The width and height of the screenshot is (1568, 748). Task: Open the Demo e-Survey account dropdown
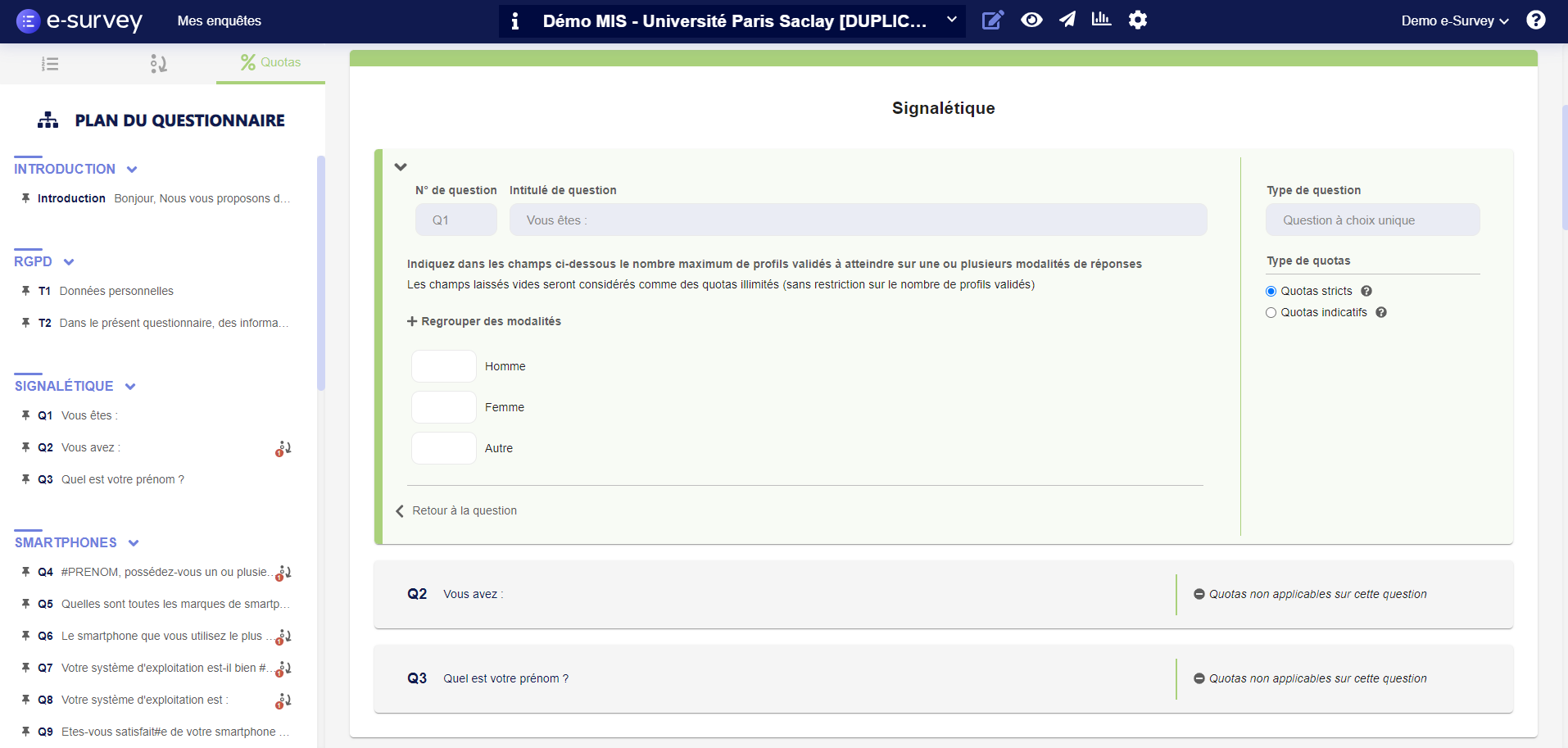click(x=1454, y=20)
